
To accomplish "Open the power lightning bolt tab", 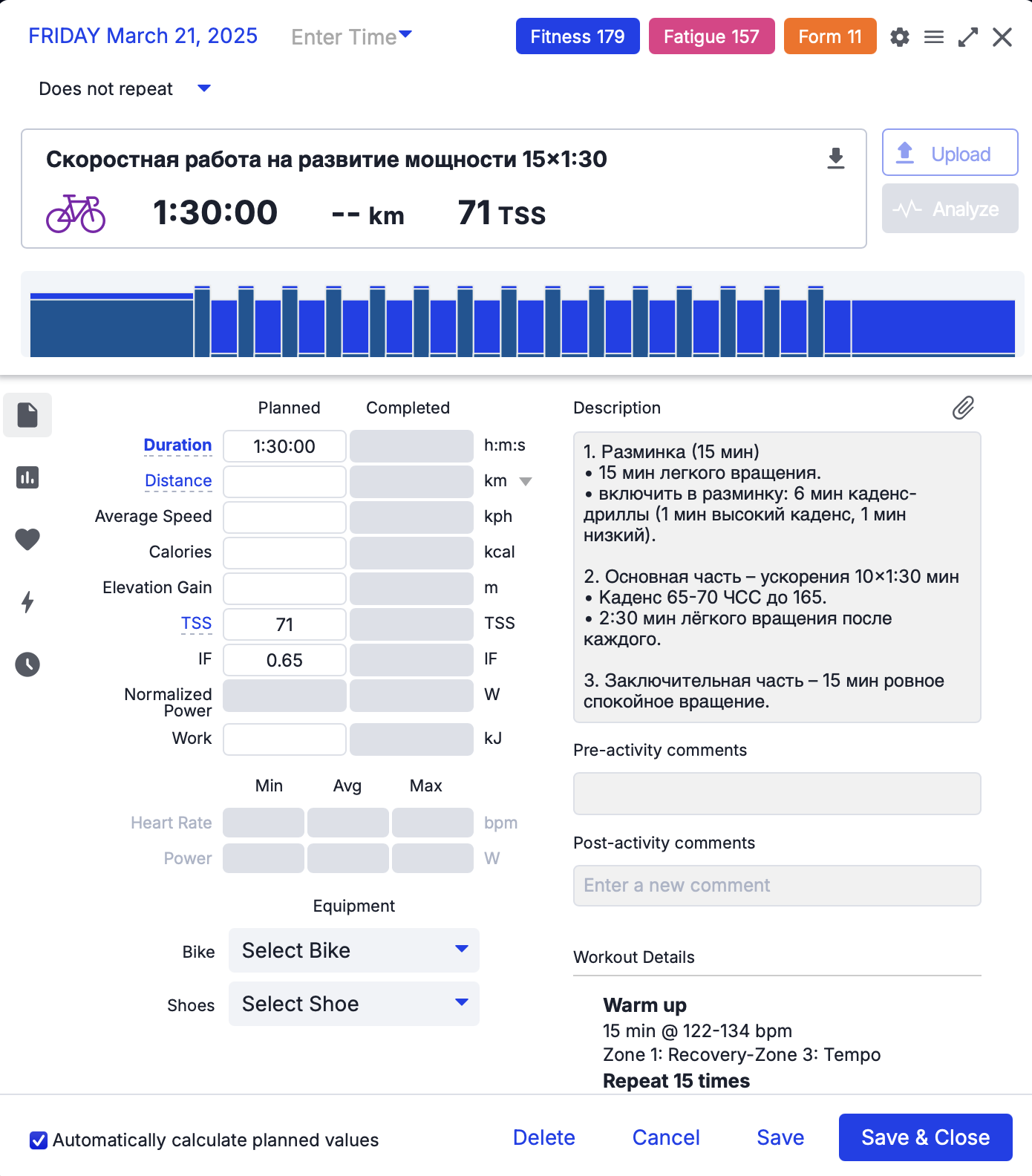I will [27, 601].
